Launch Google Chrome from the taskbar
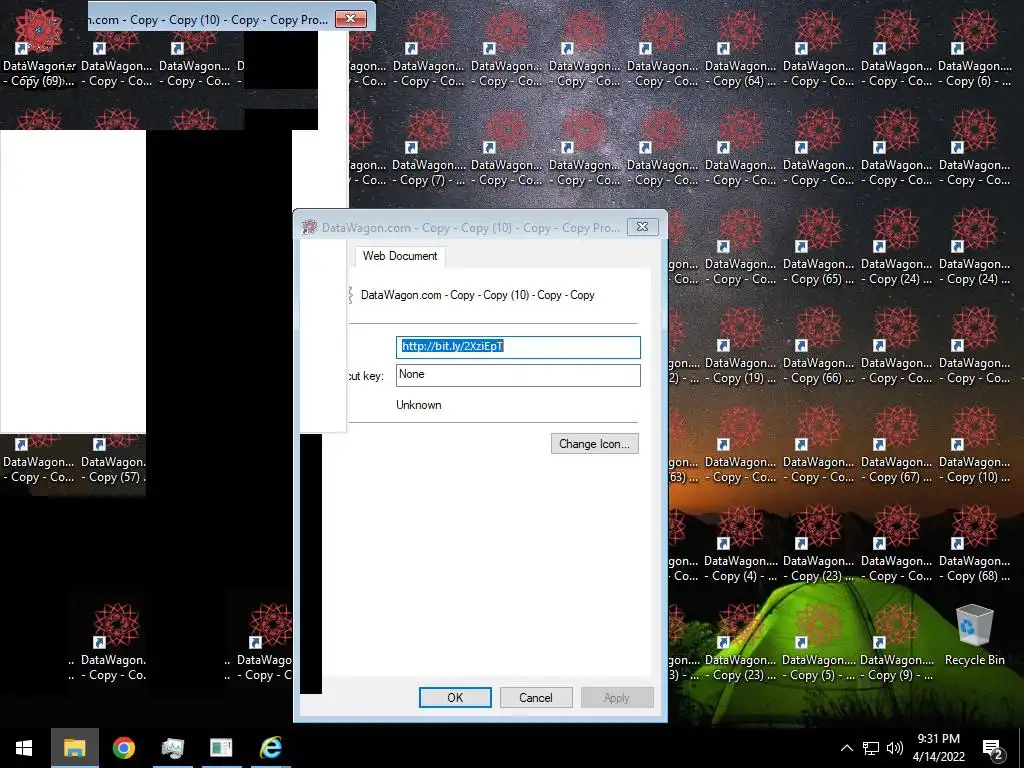The height and width of the screenshot is (768, 1024). click(x=123, y=748)
